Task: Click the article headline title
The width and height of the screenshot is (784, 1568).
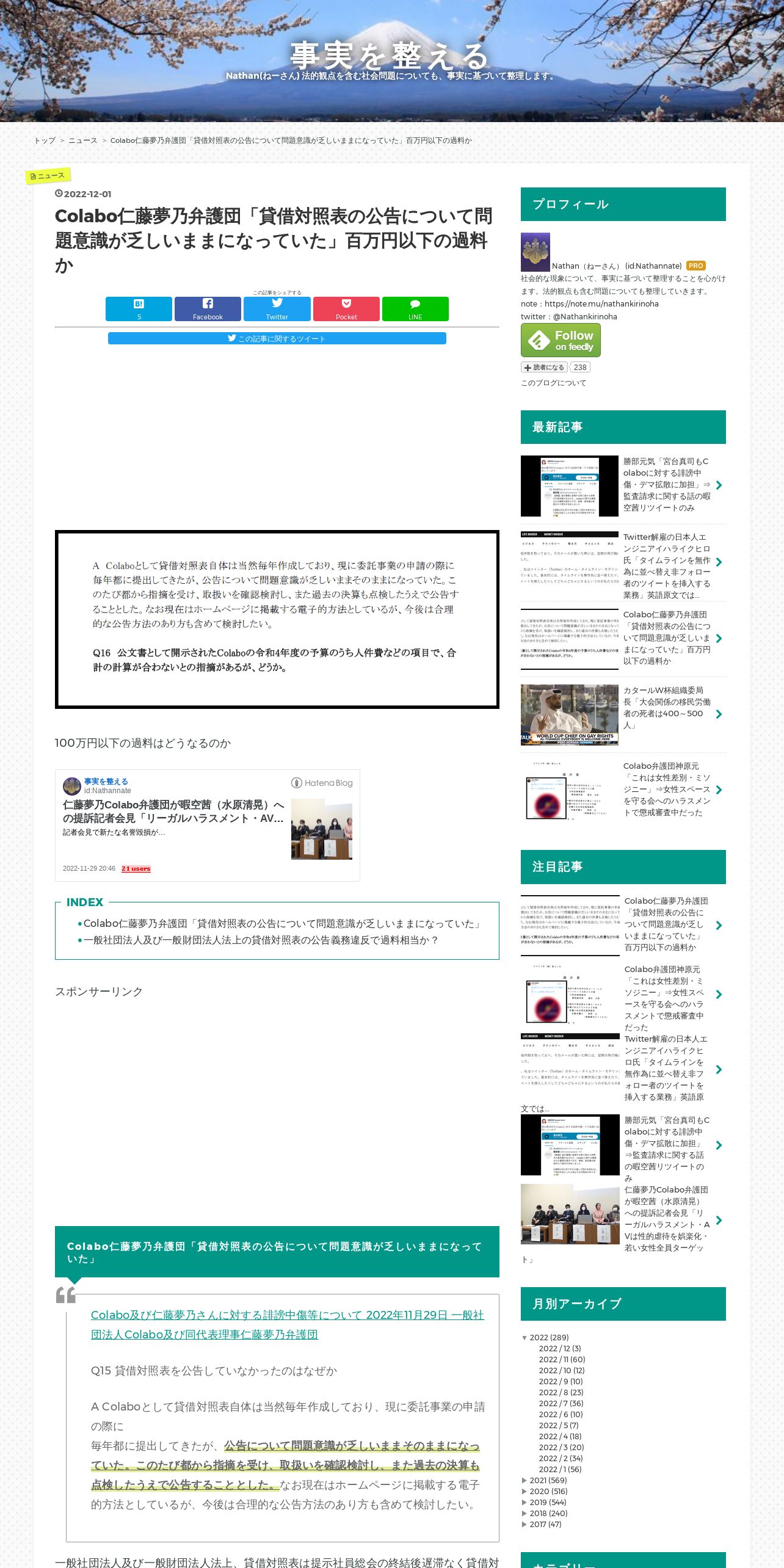Action: pyautogui.click(x=274, y=241)
